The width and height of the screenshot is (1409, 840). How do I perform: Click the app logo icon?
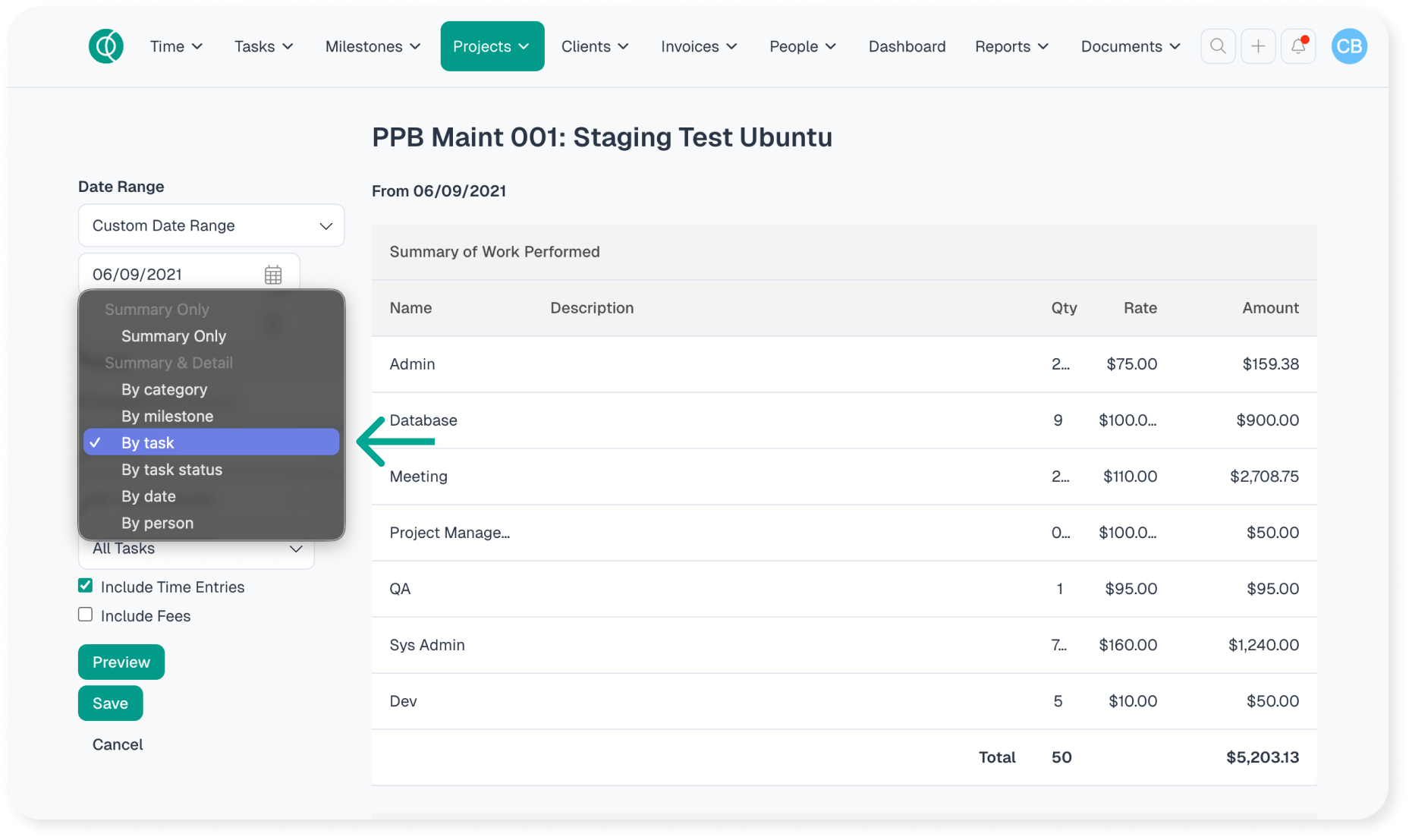(106, 46)
